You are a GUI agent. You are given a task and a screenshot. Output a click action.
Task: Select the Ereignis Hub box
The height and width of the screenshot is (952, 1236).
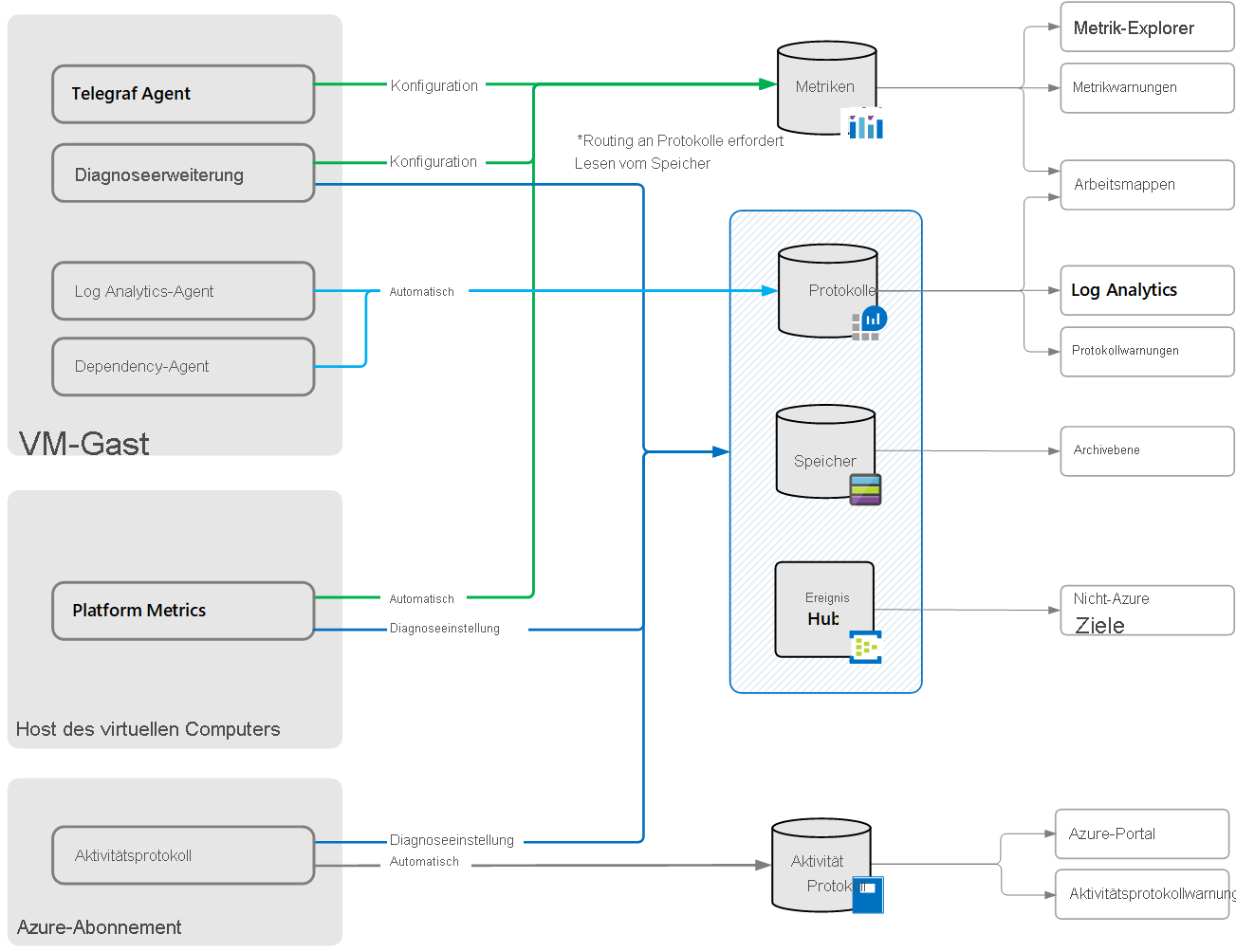click(824, 610)
